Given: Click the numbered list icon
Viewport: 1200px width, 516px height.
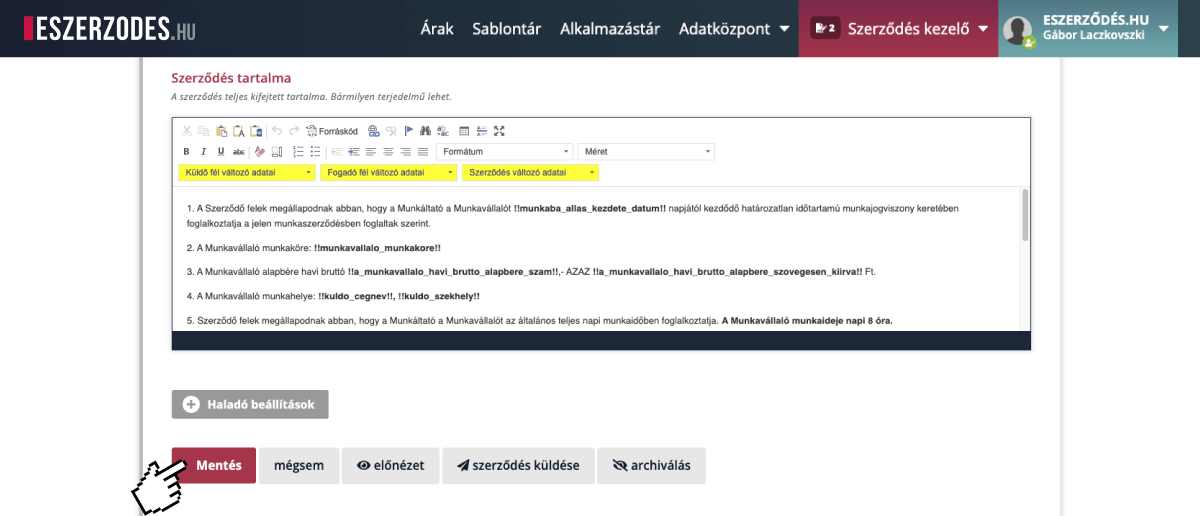Looking at the screenshot, I should point(298,152).
